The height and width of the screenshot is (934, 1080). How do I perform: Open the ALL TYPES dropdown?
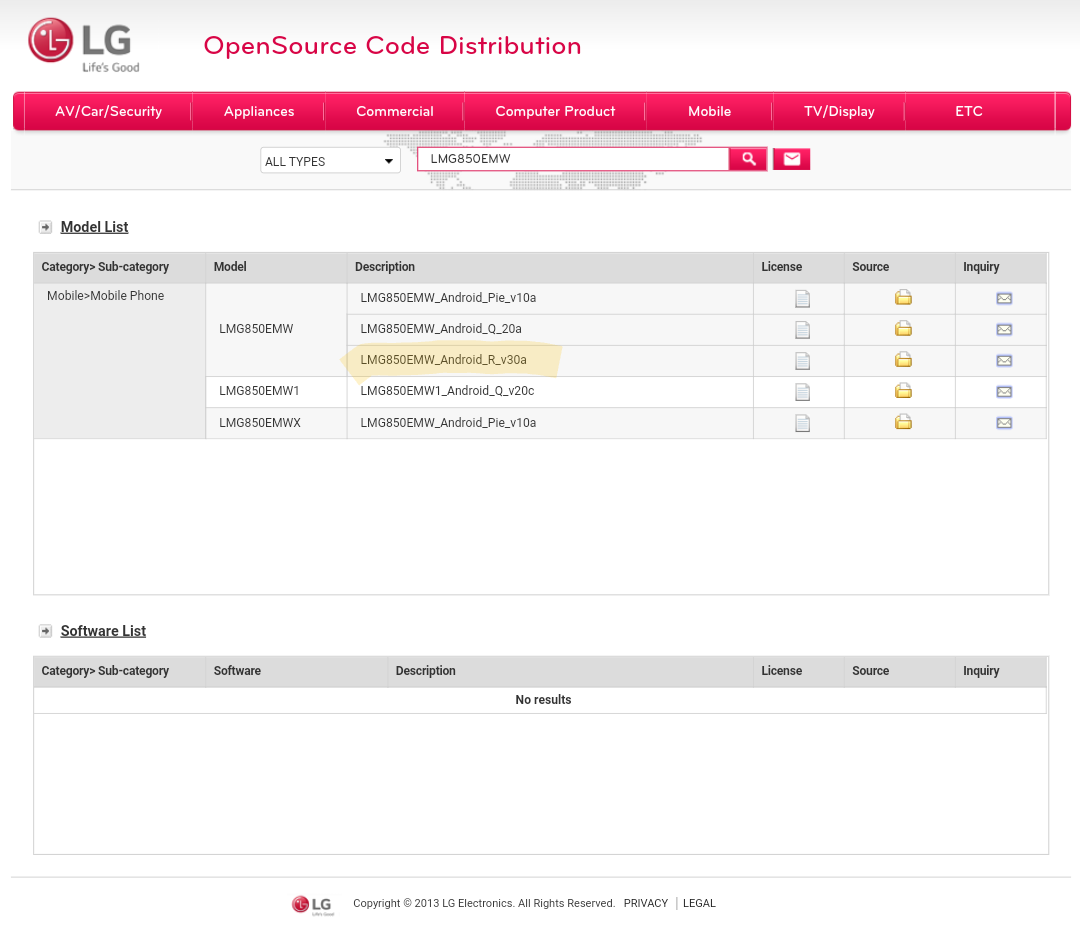pyautogui.click(x=330, y=161)
